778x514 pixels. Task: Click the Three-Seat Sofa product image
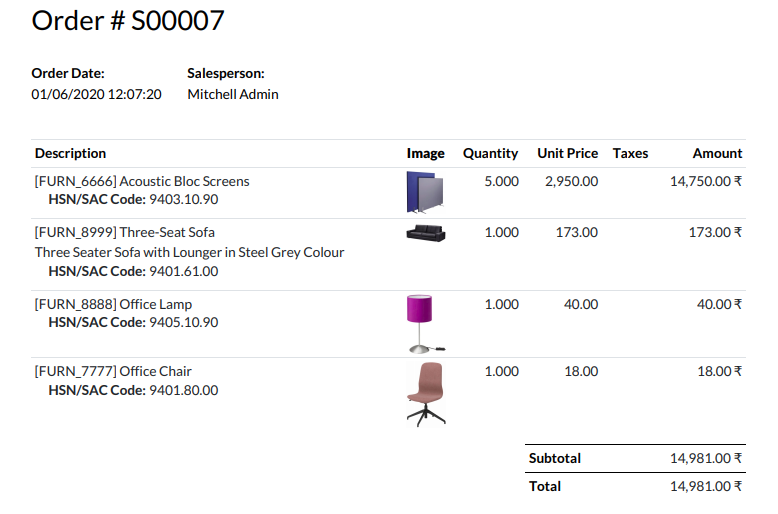point(426,233)
